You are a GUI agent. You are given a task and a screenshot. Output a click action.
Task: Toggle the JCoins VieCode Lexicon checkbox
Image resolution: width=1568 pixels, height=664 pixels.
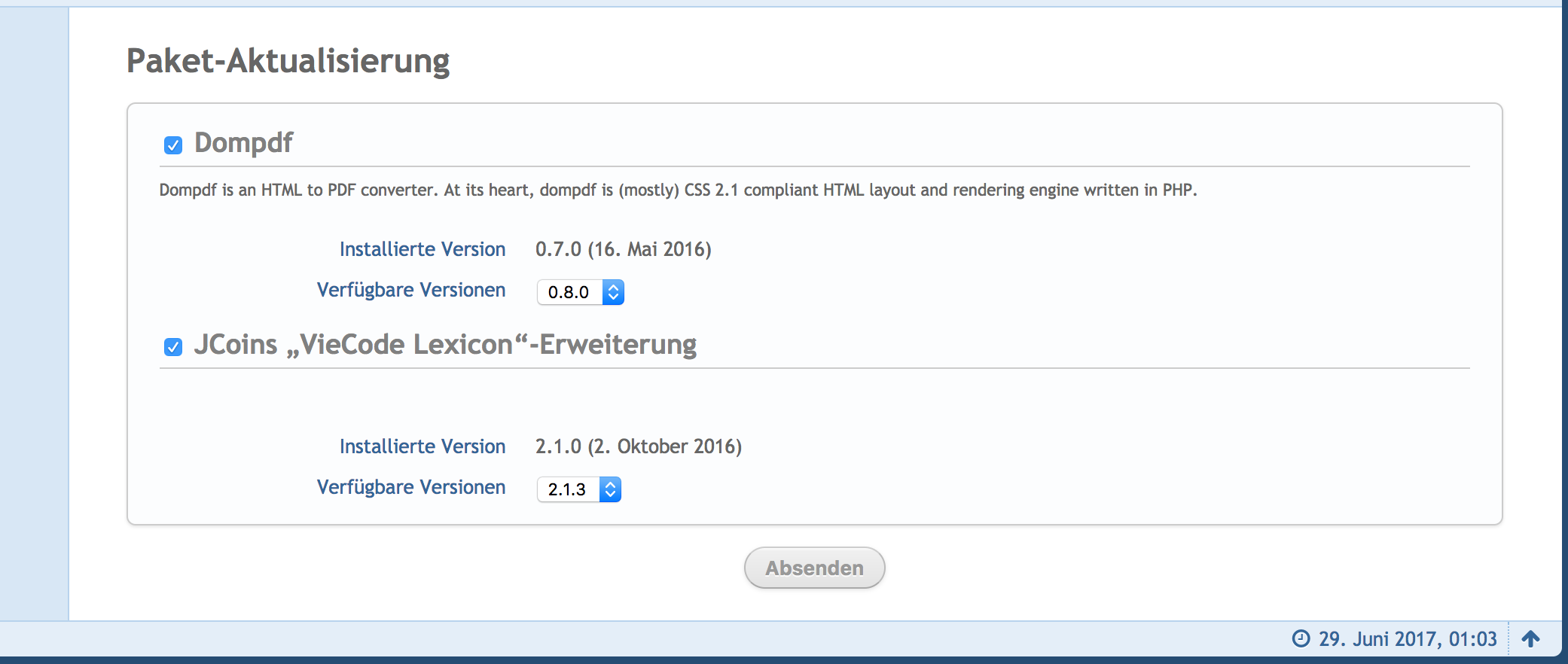(173, 347)
